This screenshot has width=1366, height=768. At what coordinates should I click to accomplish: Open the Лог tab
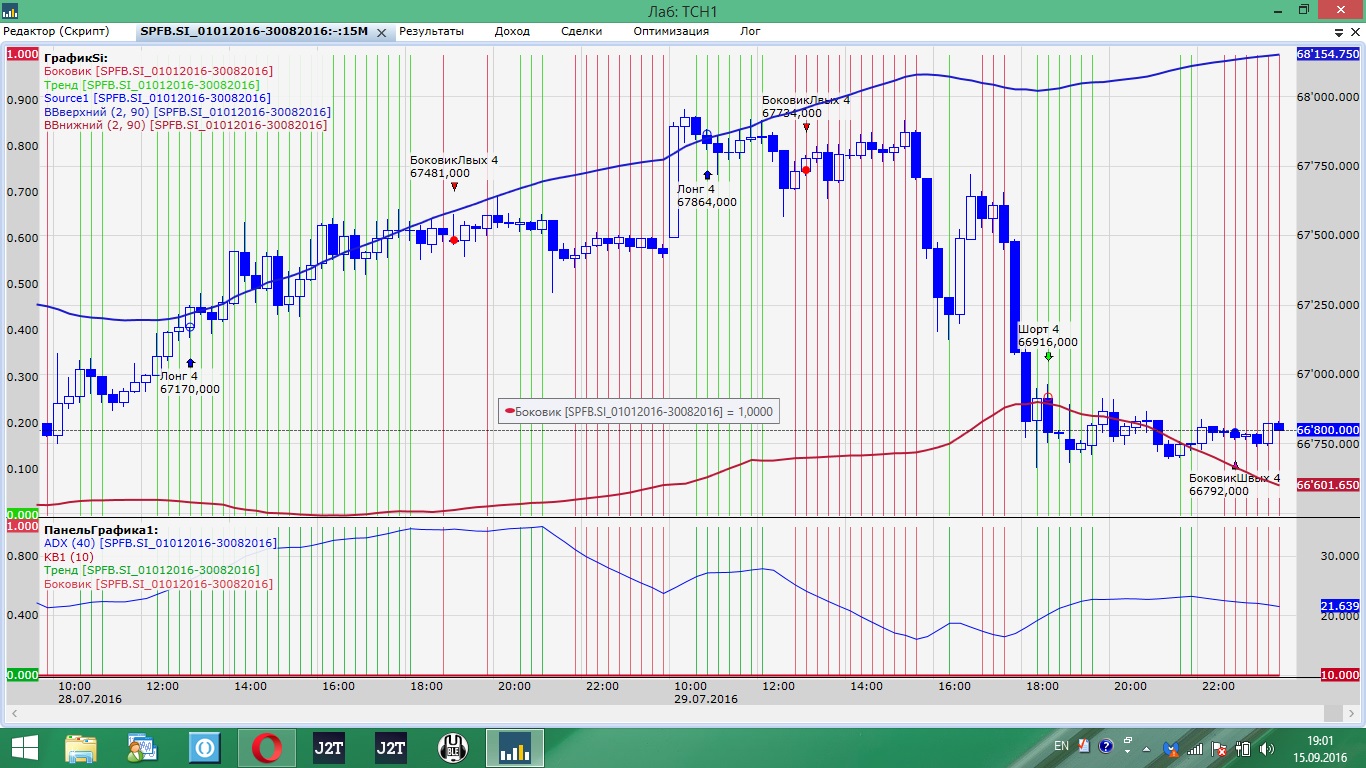coord(750,31)
